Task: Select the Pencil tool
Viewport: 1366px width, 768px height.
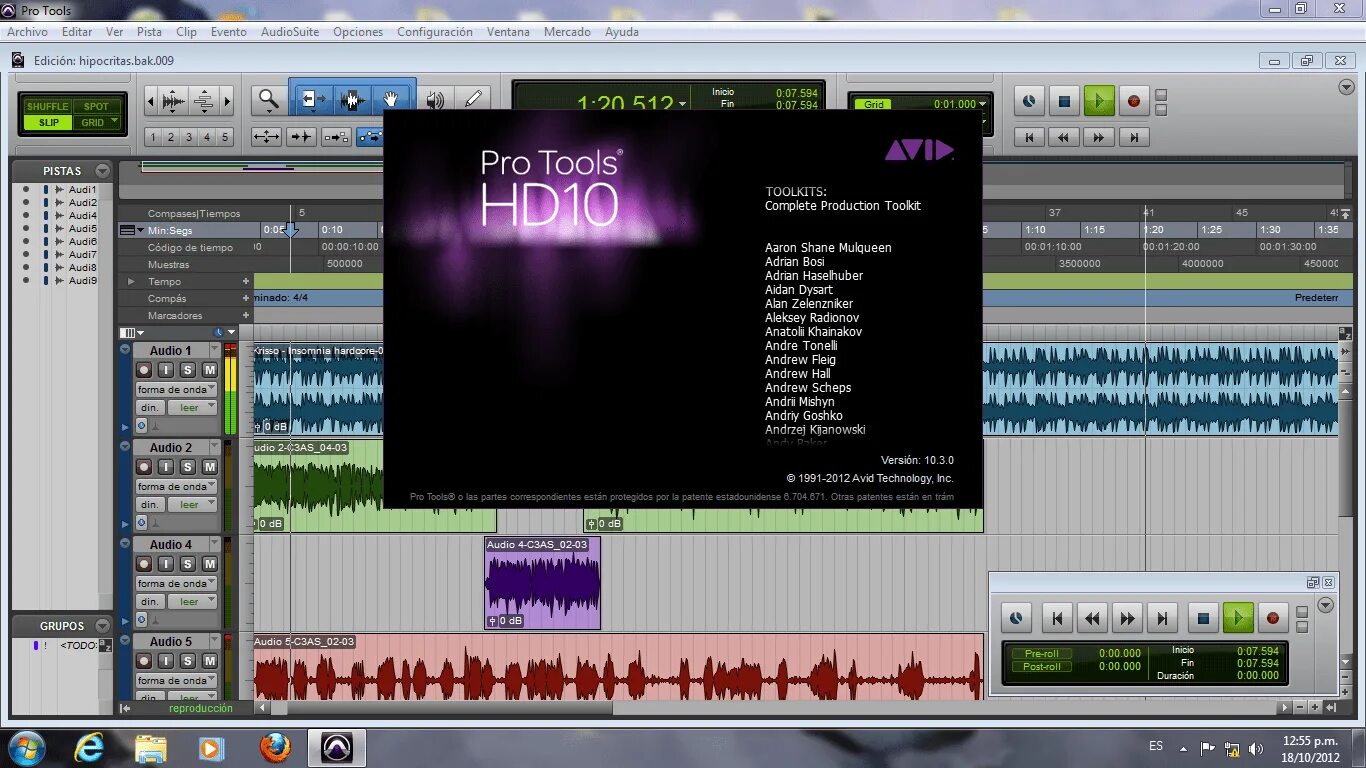Action: click(473, 99)
